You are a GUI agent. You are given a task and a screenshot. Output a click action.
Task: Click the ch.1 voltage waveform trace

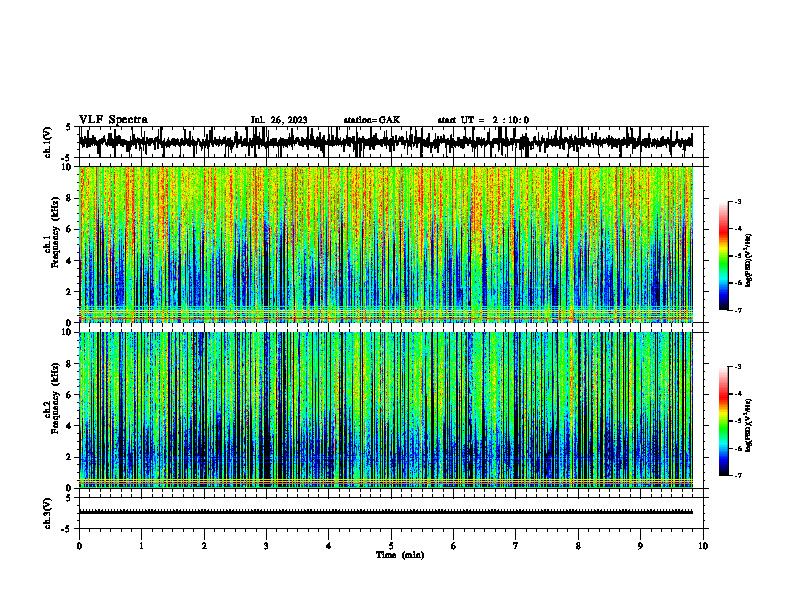385,142
